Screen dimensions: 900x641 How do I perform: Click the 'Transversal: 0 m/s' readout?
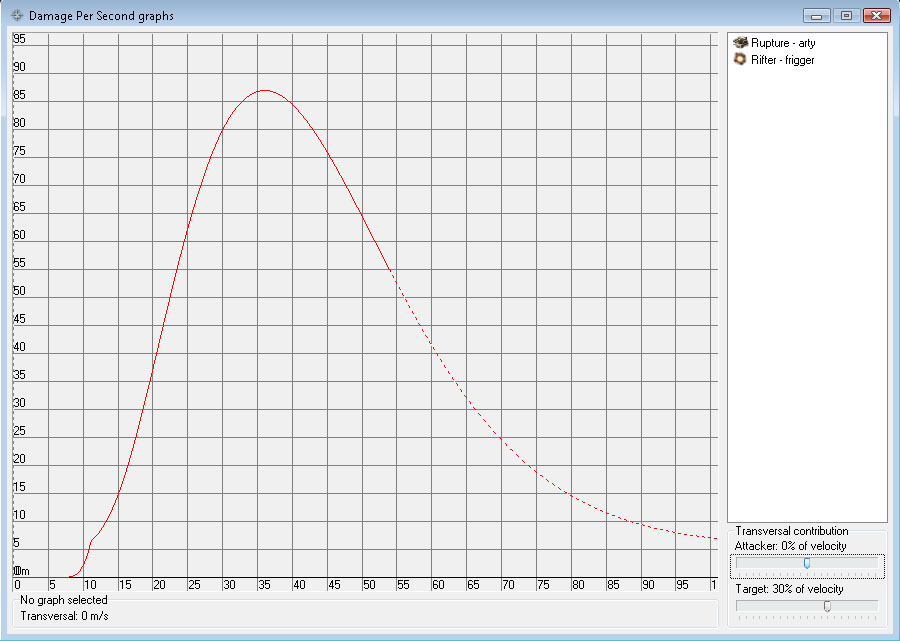point(64,616)
